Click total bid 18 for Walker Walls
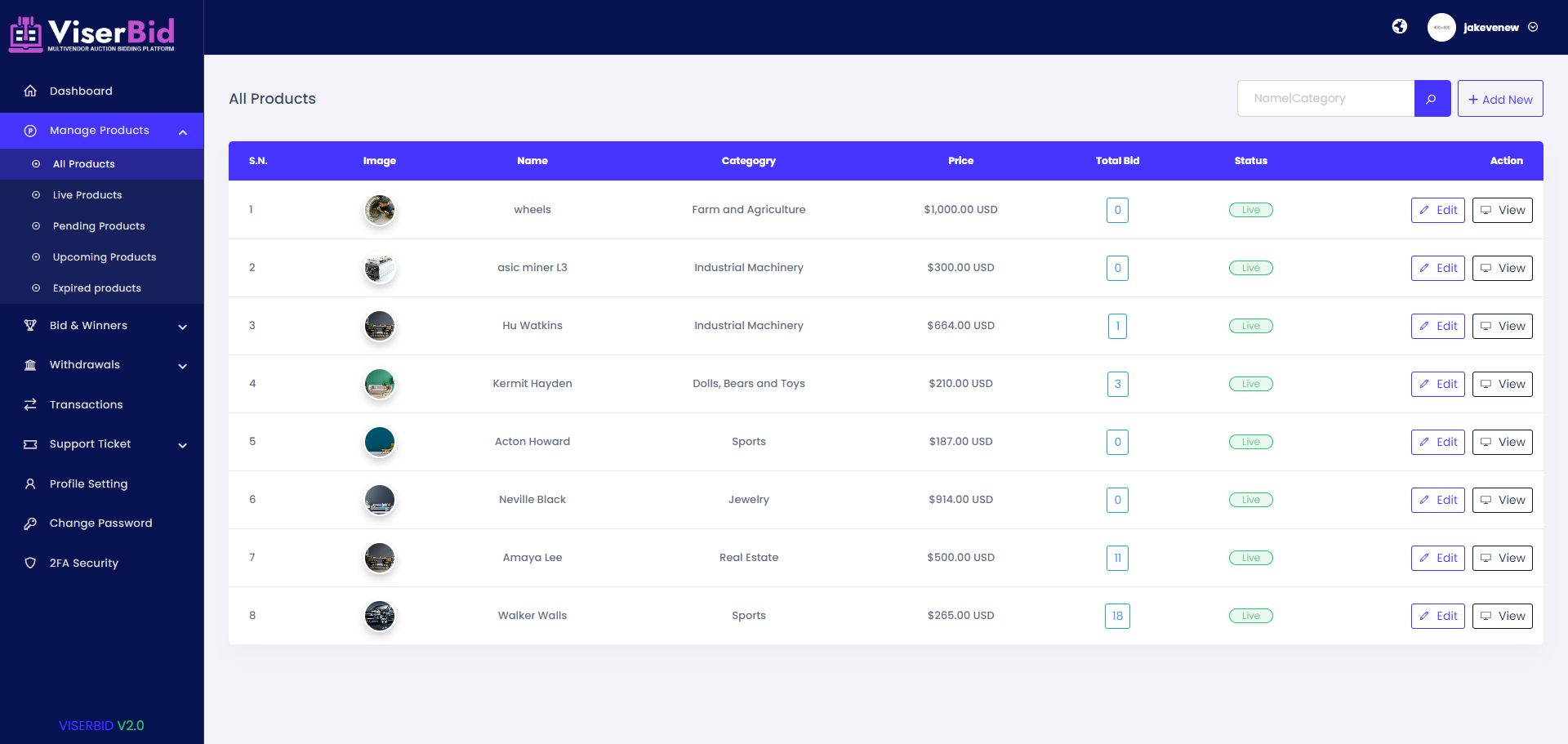 pyautogui.click(x=1117, y=616)
